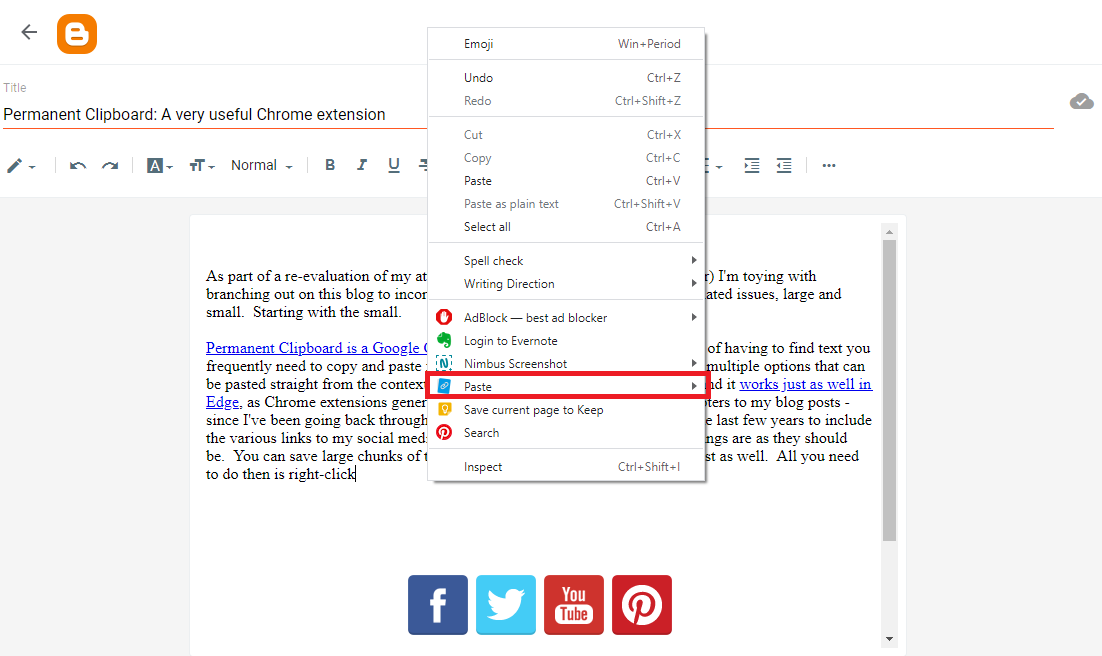Choose Select all in context menu
The height and width of the screenshot is (656, 1102).
tap(566, 226)
